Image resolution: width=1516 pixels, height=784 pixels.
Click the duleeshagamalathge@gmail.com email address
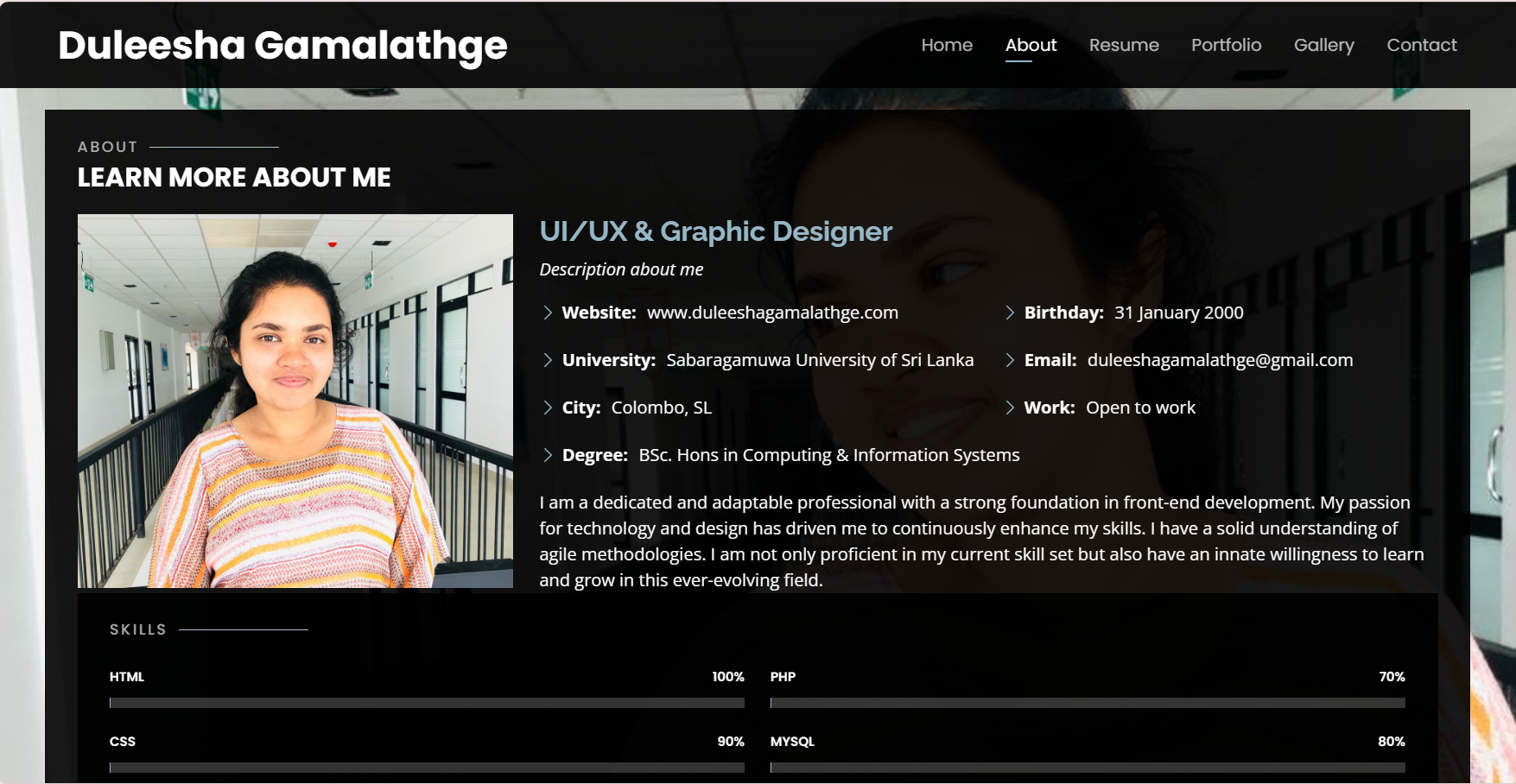coord(1220,360)
